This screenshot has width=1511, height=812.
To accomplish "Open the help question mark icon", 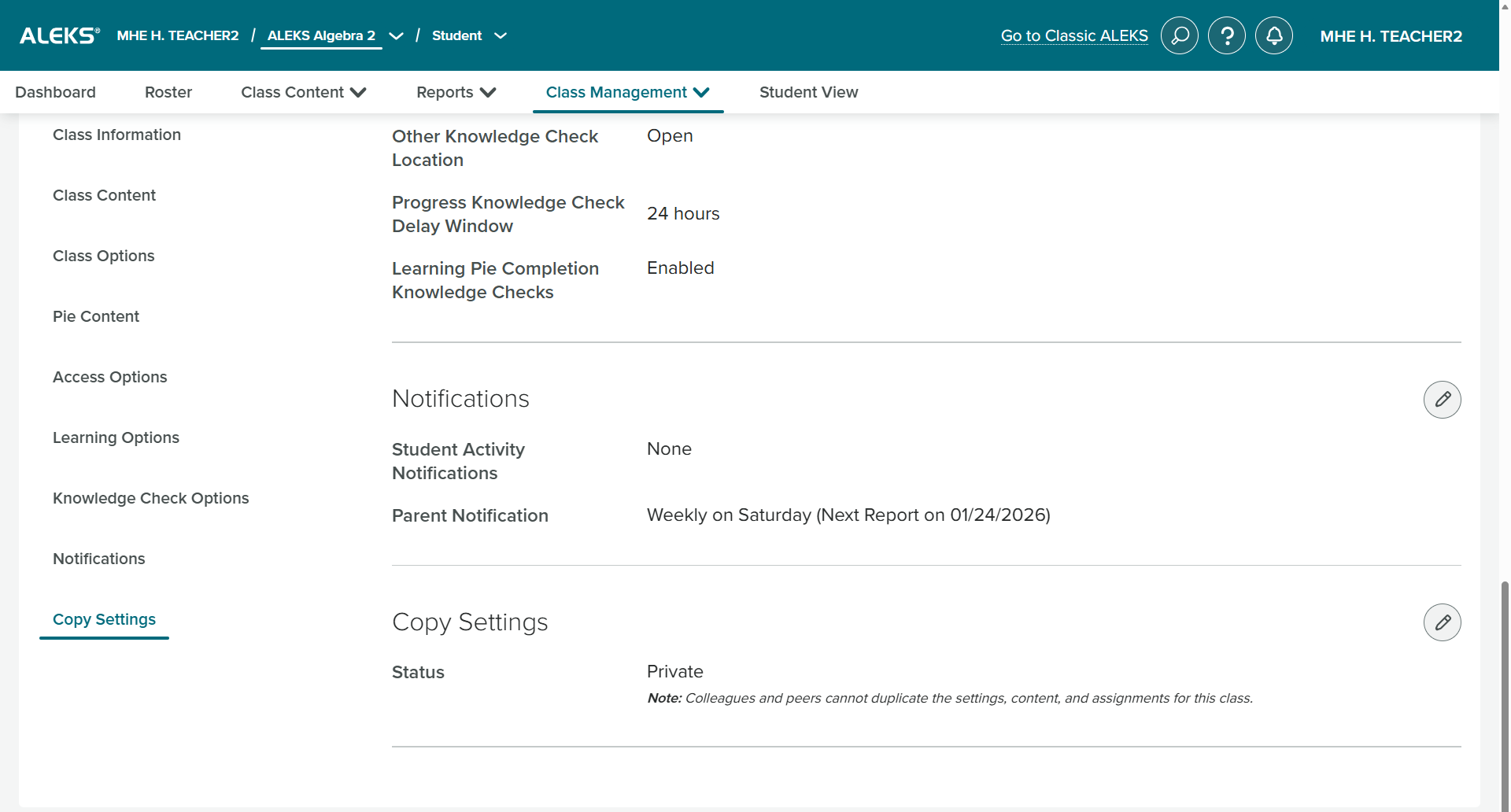I will 1226,35.
